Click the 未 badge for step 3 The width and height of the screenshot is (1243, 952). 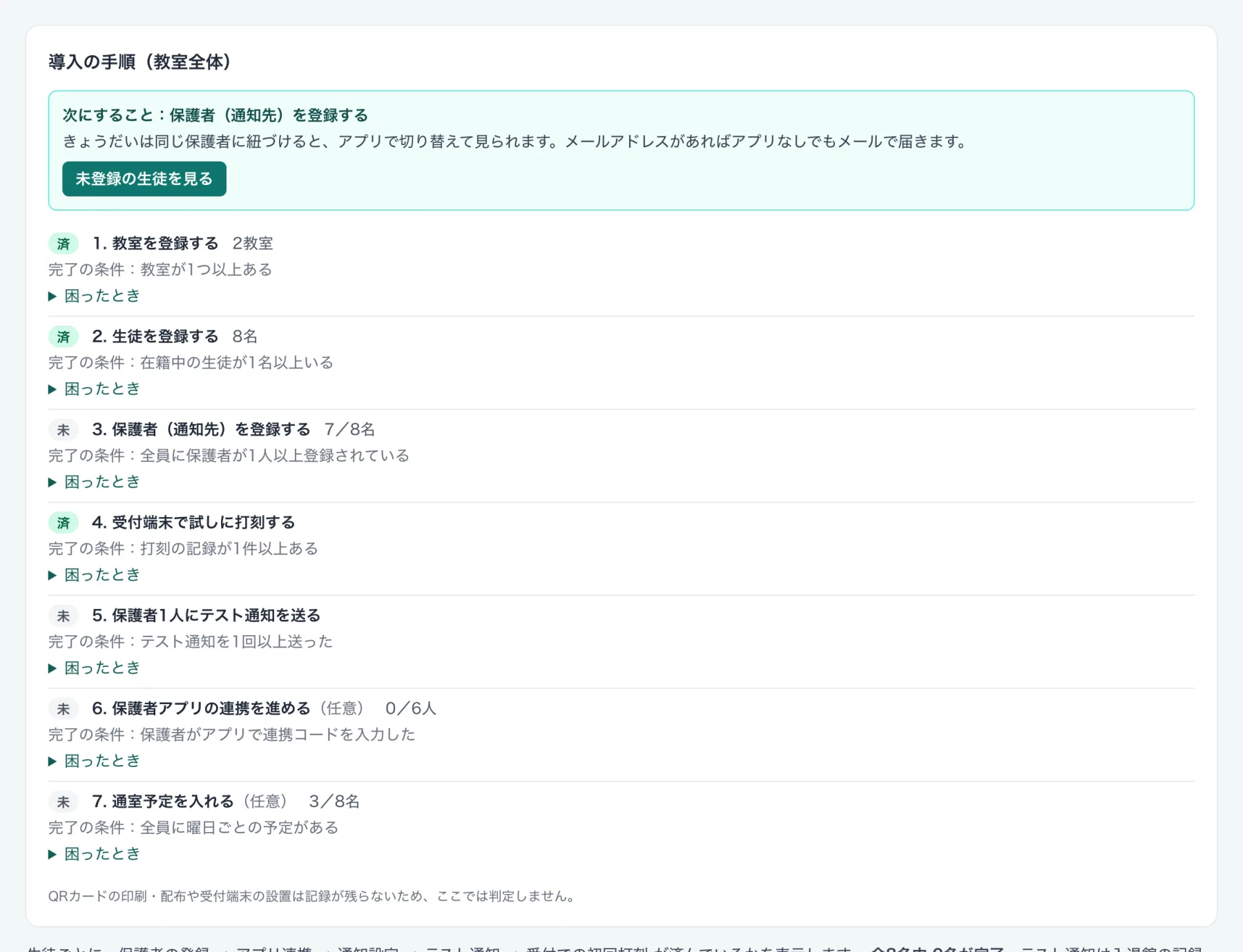click(64, 430)
